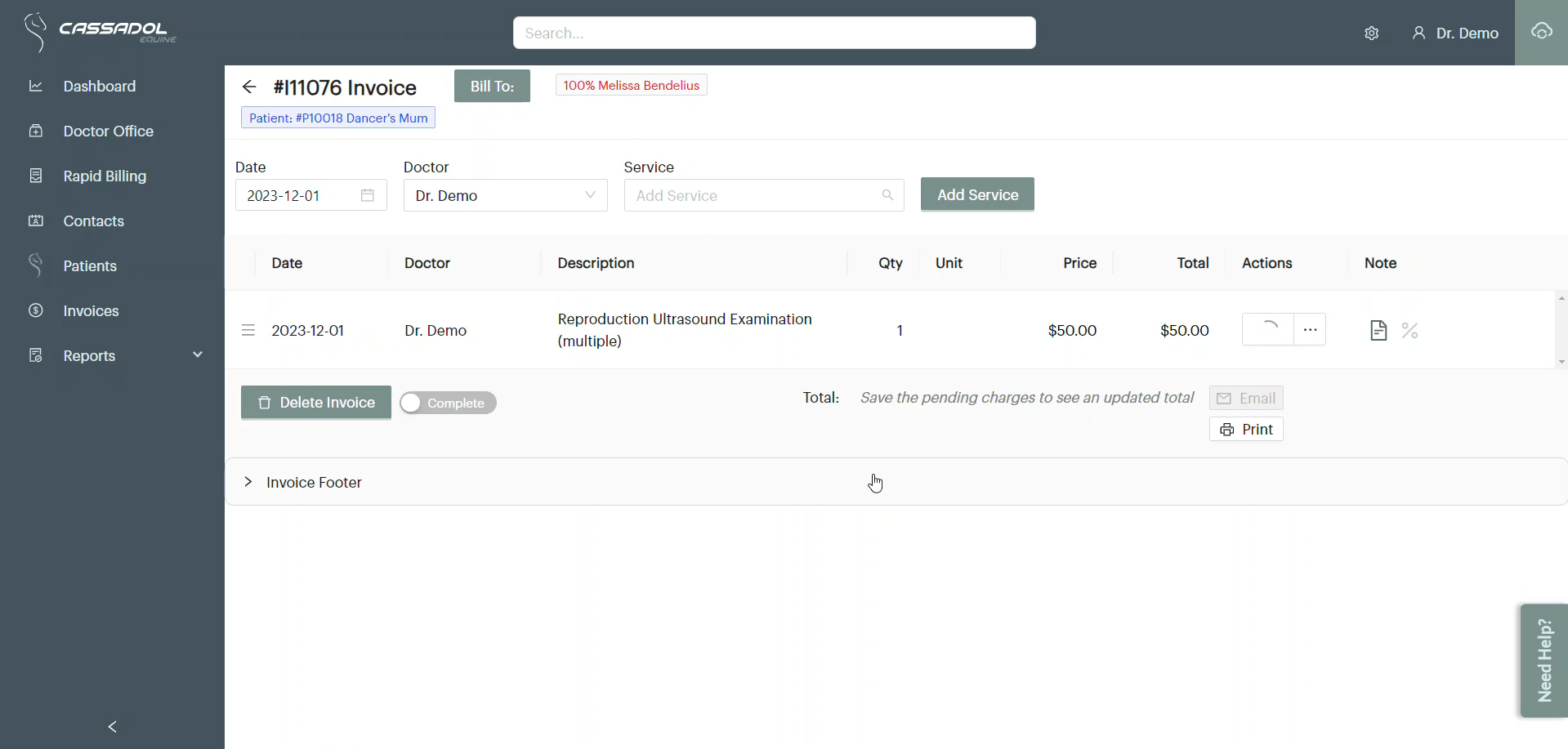Click the percent discount icon

click(1409, 330)
